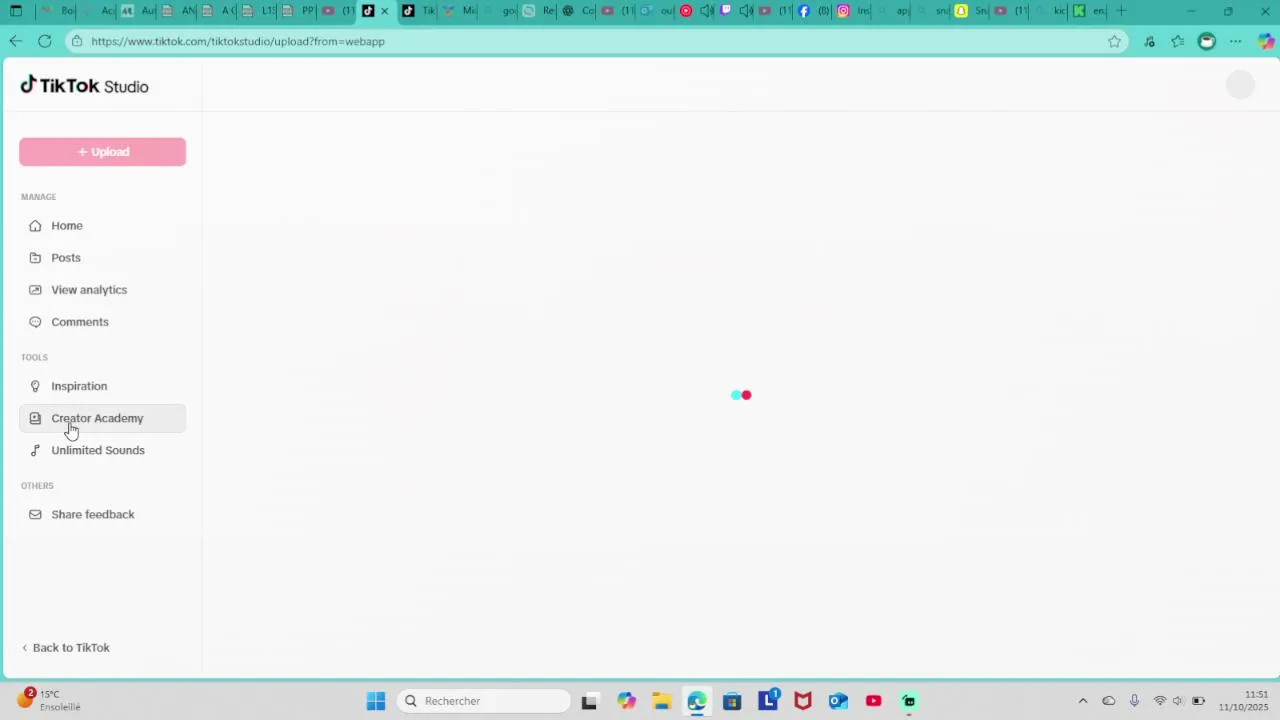Click the Rechercher taskbar search box
1280x720 pixels.
pyautogui.click(x=484, y=701)
